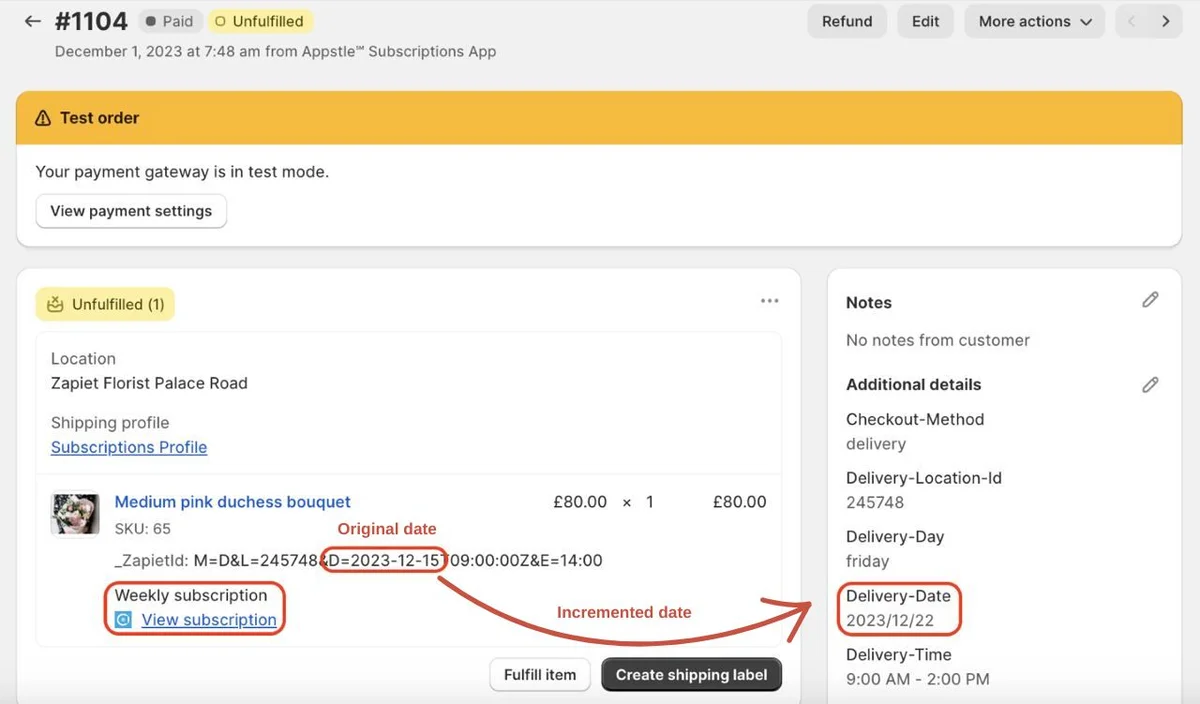
Task: Click the Refund button
Action: pos(847,21)
